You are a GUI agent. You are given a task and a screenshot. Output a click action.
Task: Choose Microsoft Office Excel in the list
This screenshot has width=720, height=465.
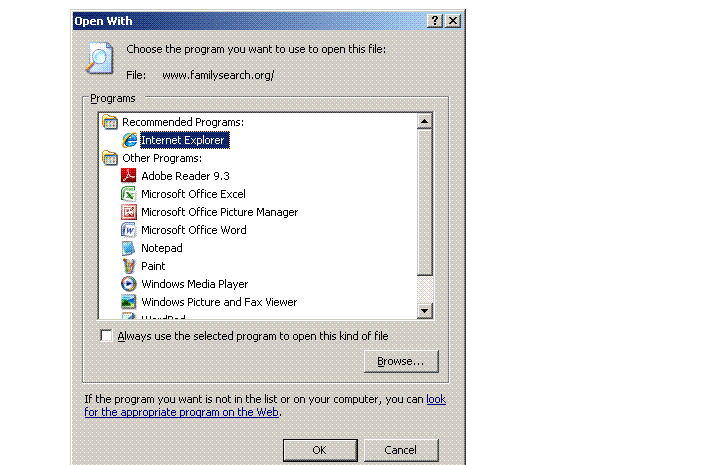coord(193,194)
